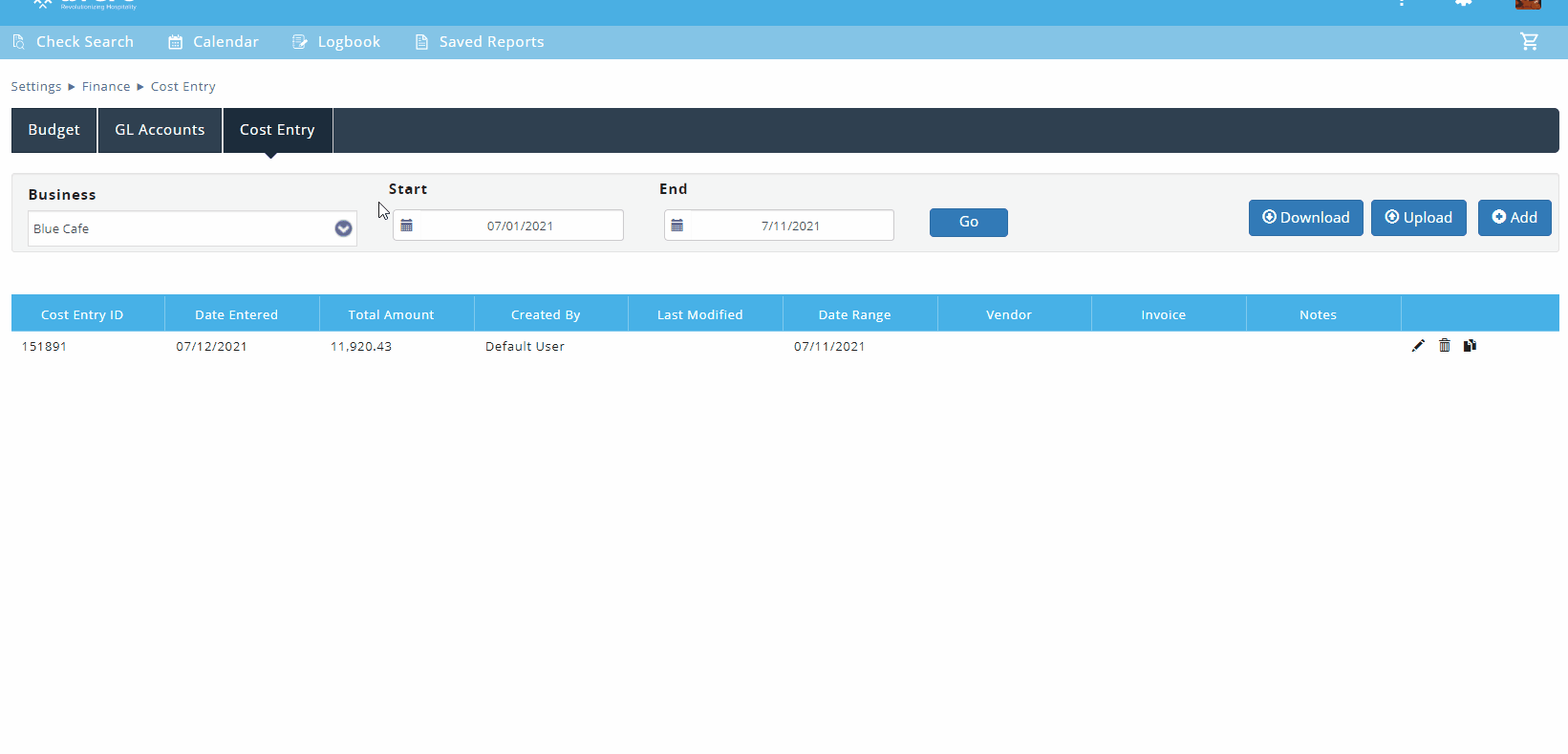Go to Finance in the breadcrumb
The height and width of the screenshot is (754, 1568).
click(106, 87)
